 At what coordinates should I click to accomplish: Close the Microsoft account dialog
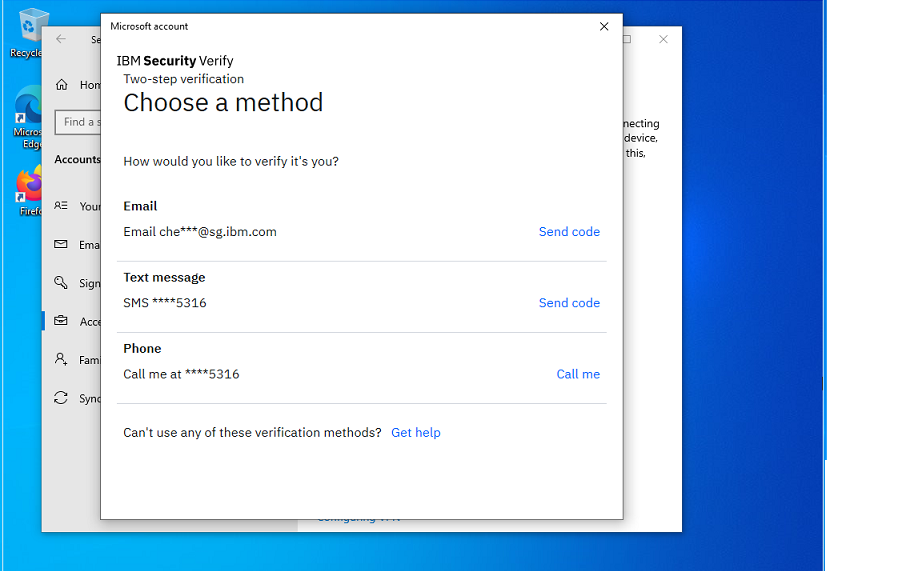tap(604, 26)
